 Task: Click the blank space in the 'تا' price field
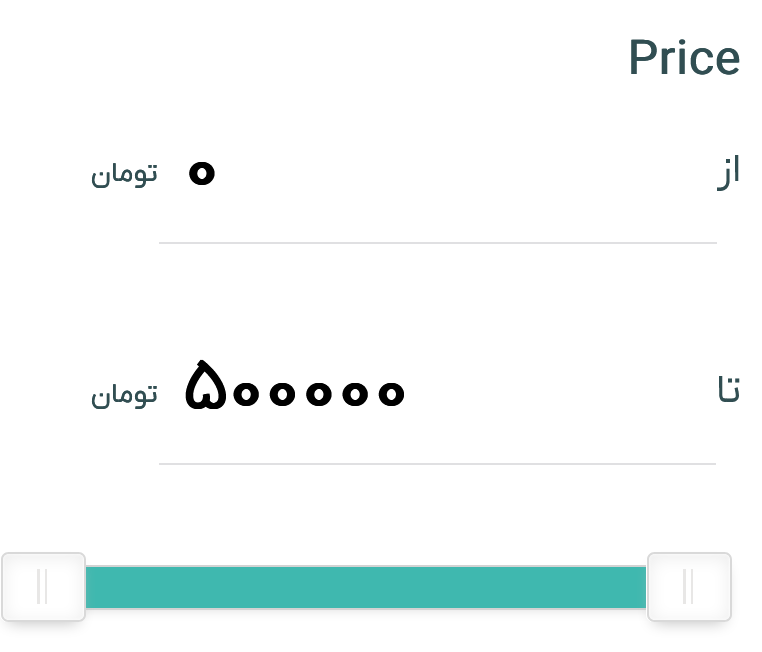pos(550,390)
